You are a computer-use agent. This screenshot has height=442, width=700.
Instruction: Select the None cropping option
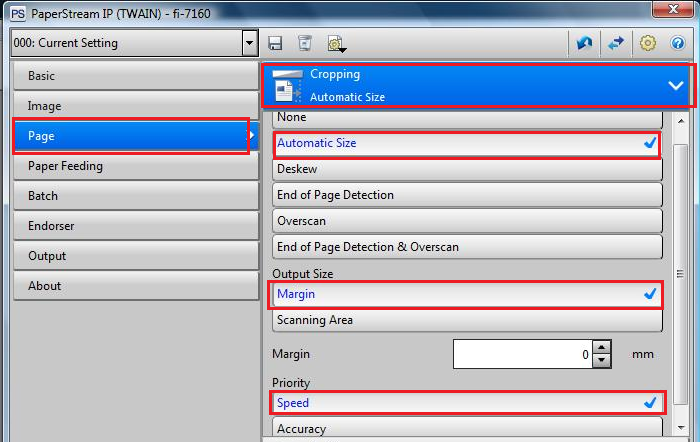point(467,118)
